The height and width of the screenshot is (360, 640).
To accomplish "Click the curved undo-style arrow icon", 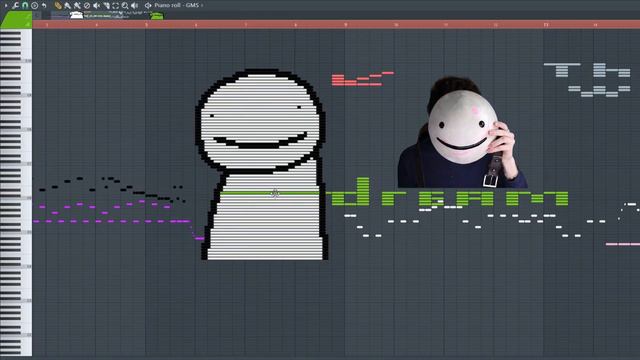I will [44, 5].
